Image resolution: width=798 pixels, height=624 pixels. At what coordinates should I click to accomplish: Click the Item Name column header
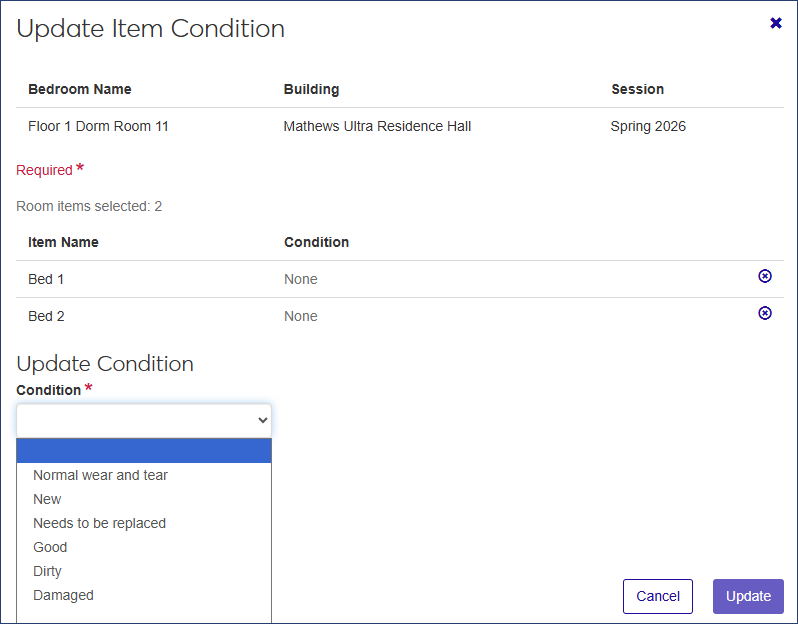(x=63, y=242)
